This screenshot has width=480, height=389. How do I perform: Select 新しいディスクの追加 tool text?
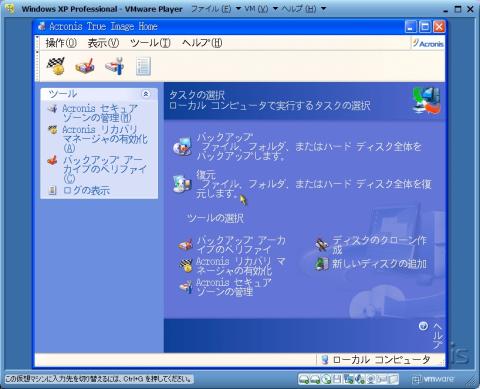click(x=380, y=264)
